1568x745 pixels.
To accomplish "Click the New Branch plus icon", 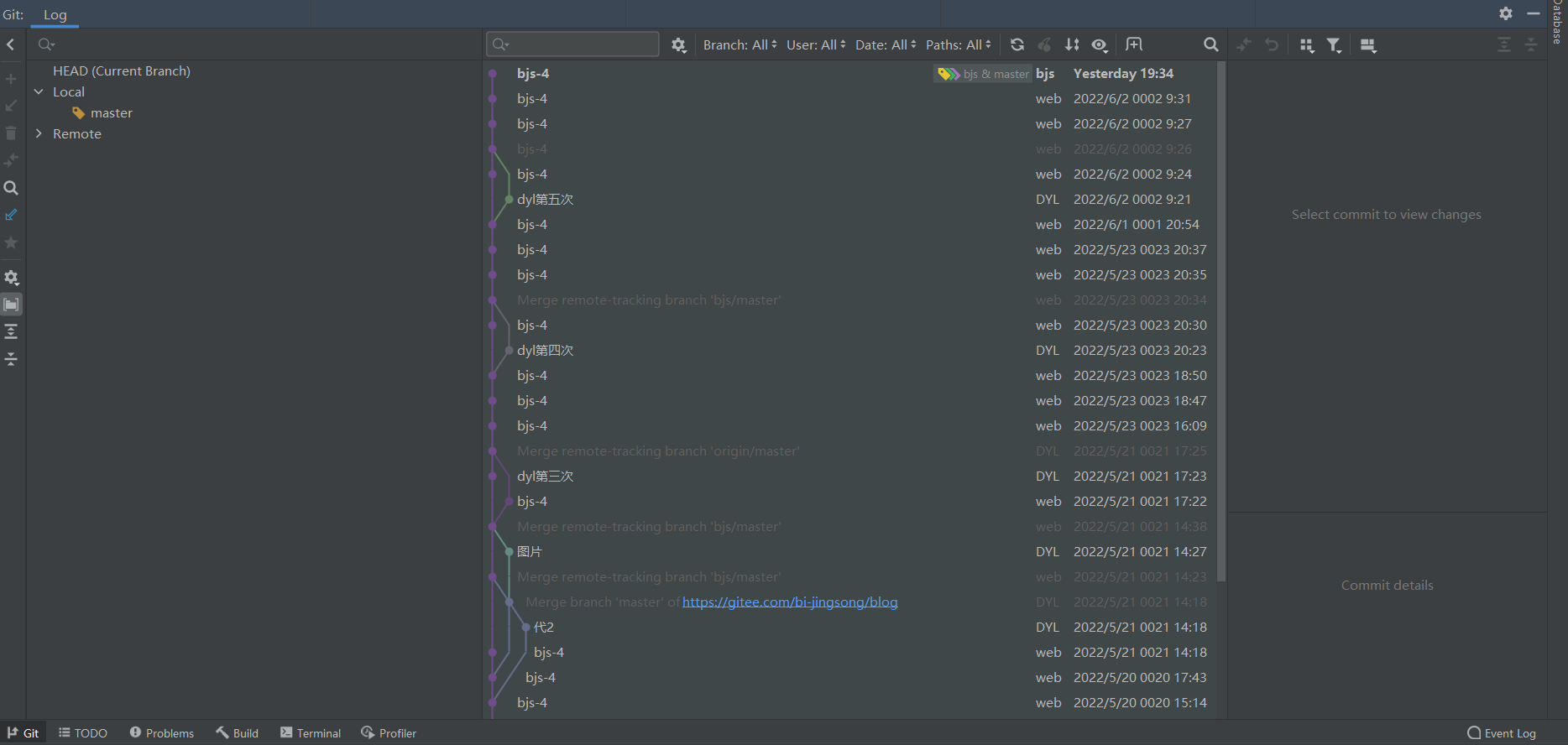I will [x=11, y=79].
